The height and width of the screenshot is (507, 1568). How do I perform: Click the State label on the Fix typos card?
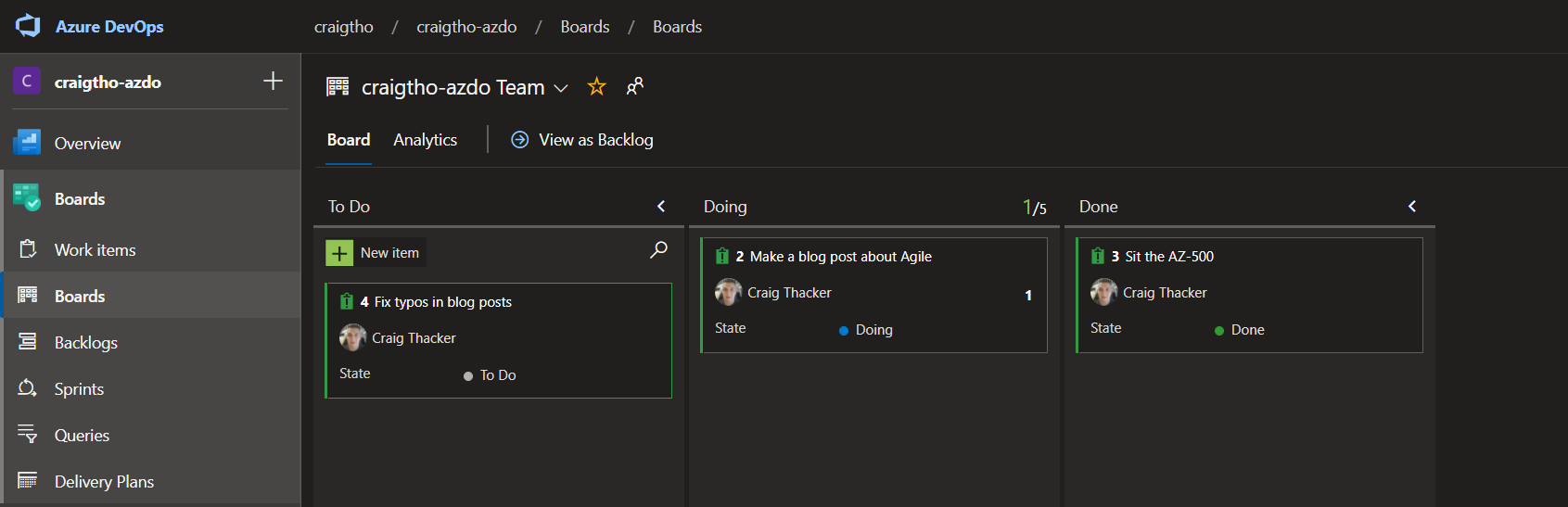(x=354, y=374)
